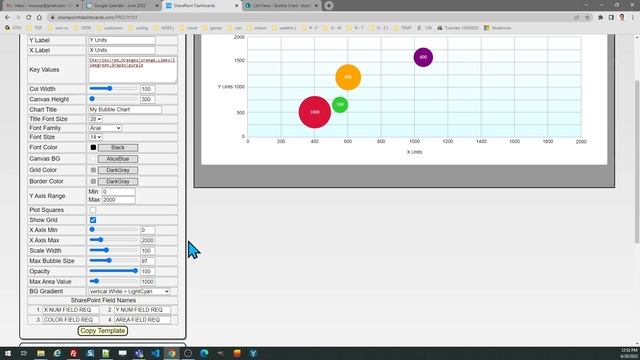This screenshot has height=360, width=640.
Task: Click the AliceBlue canvas background button
Action: point(118,159)
